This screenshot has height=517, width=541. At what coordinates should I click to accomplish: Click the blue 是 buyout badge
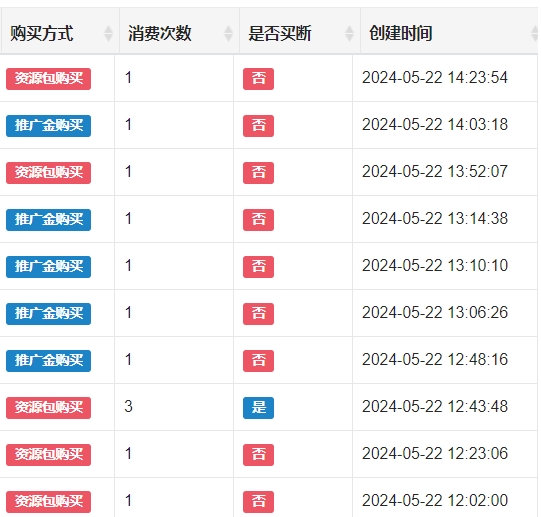tap(258, 408)
